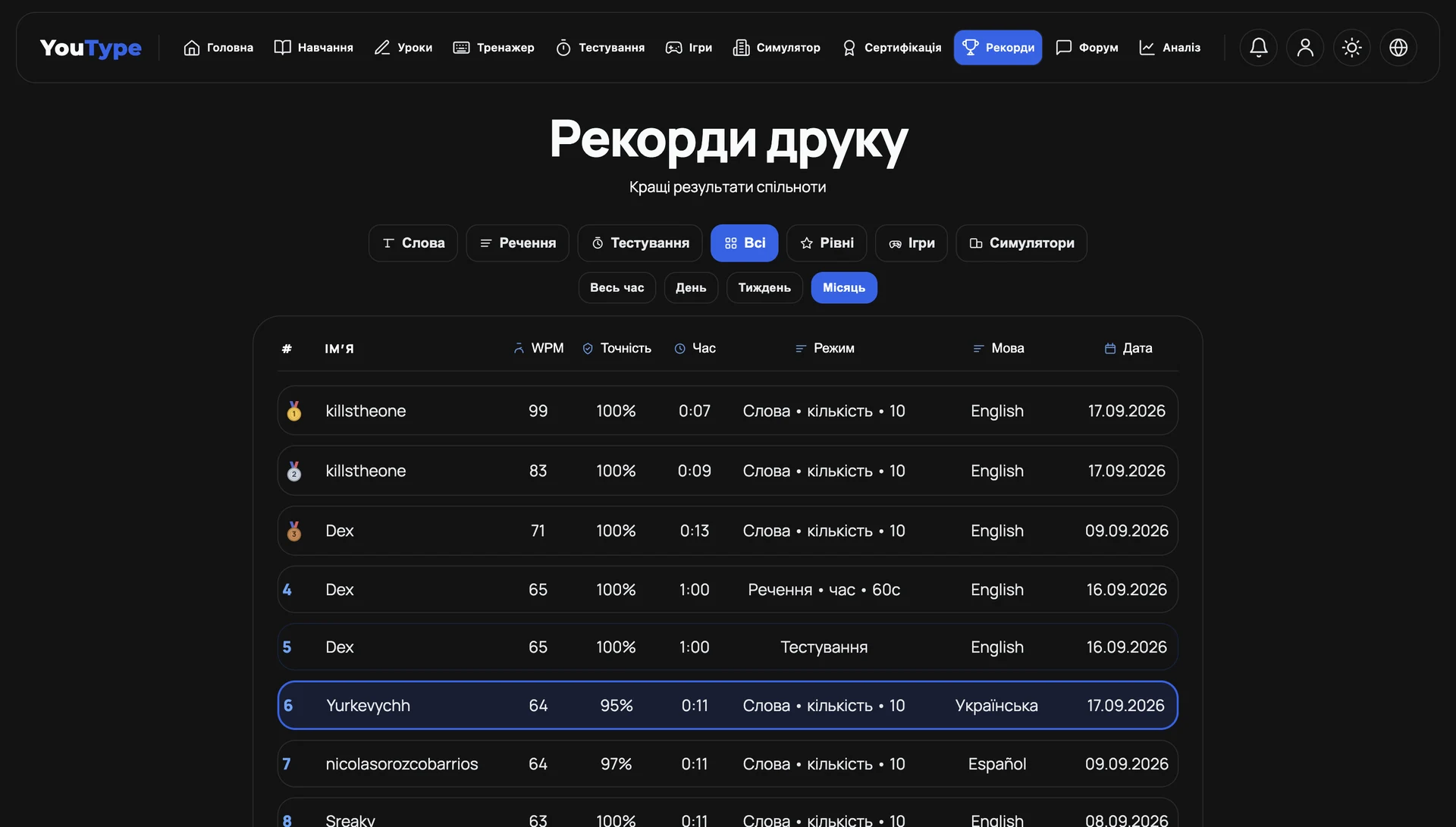Click the Español language cell
Screen dimensions: 1456x827
click(x=997, y=764)
